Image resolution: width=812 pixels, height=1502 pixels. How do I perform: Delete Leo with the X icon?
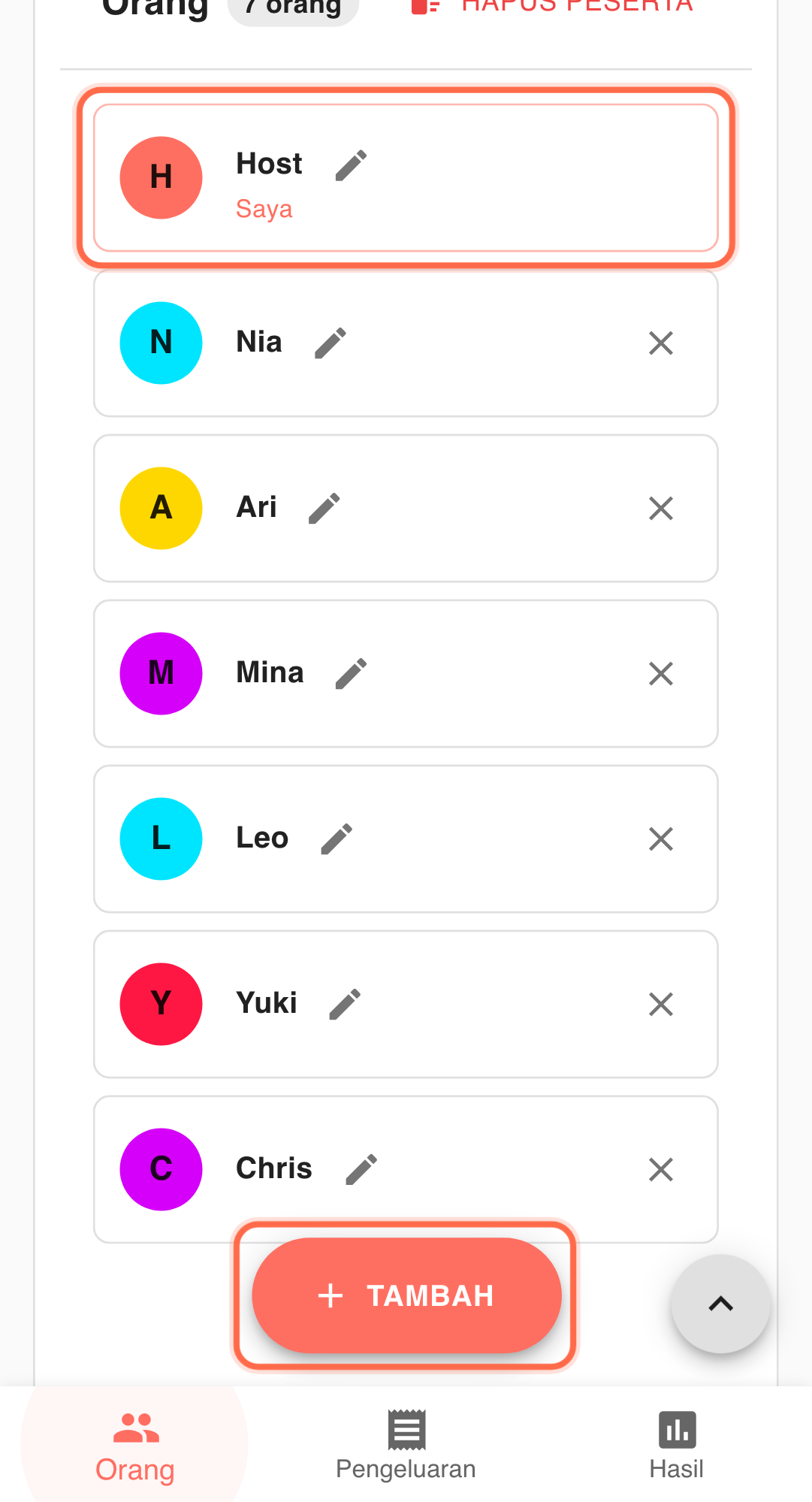660,839
